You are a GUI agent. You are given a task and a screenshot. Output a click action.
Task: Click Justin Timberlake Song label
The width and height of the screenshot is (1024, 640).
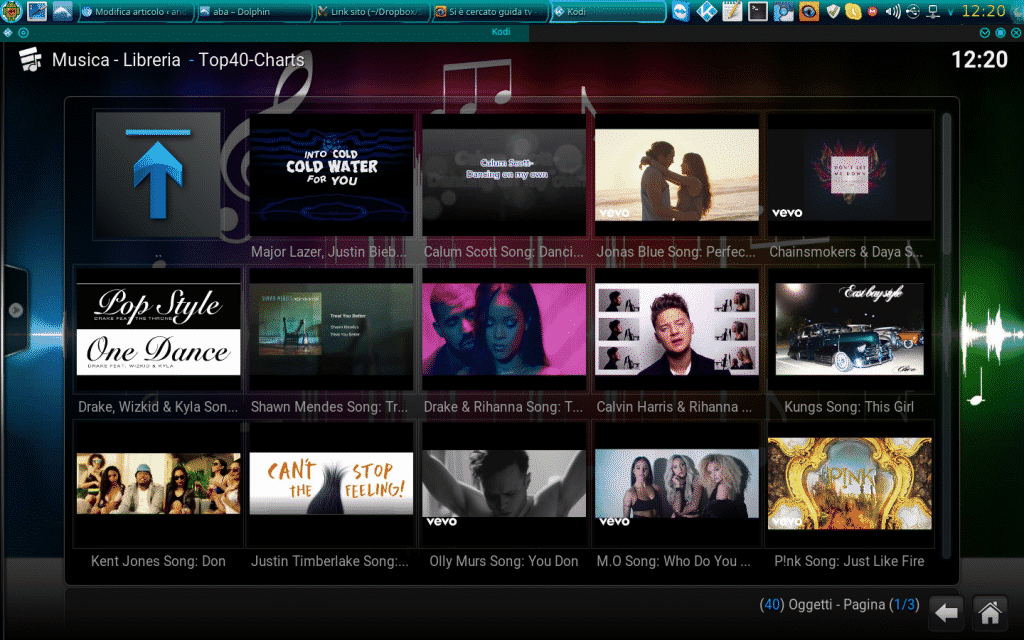tap(330, 561)
